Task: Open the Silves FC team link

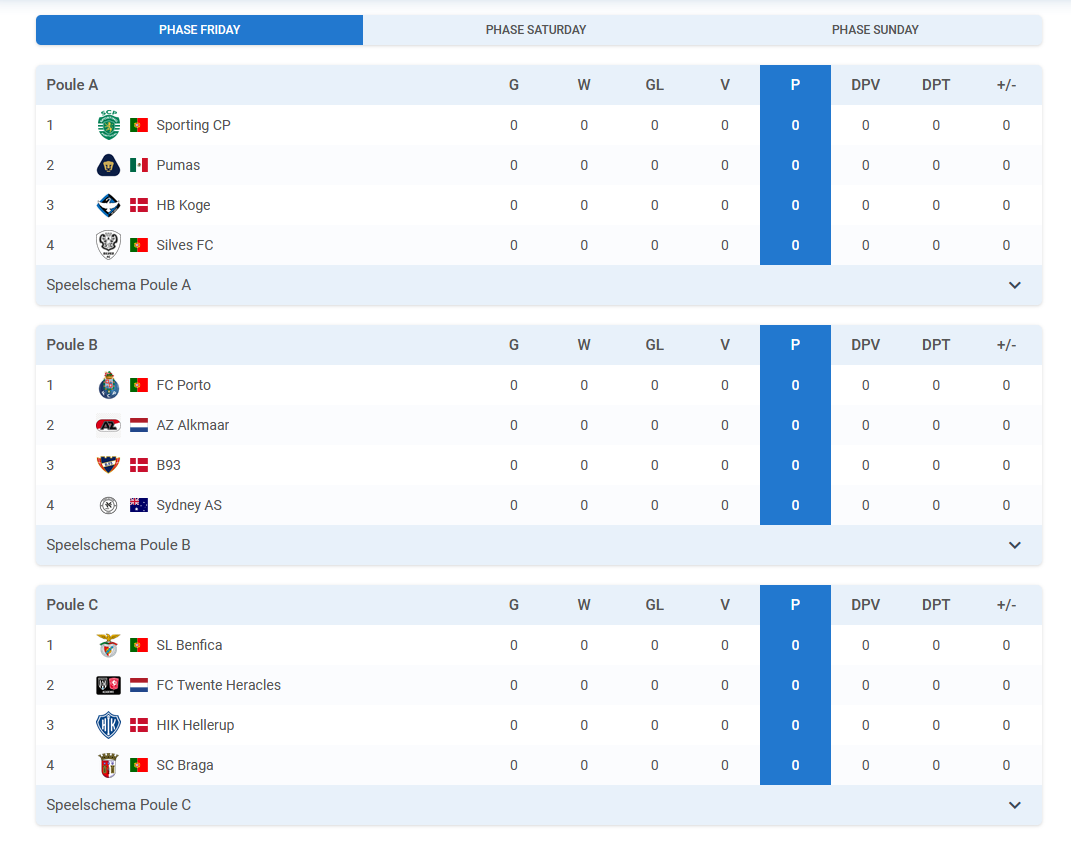Action: [x=184, y=245]
